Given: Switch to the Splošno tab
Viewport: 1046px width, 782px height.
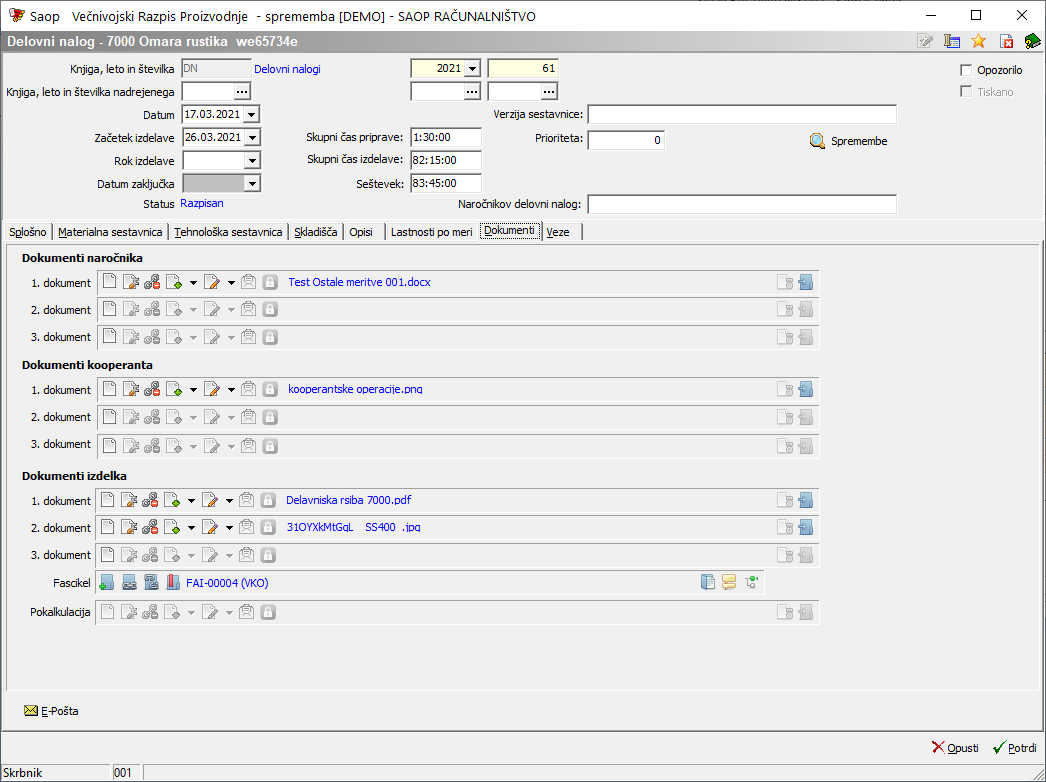Looking at the screenshot, I should 28,232.
